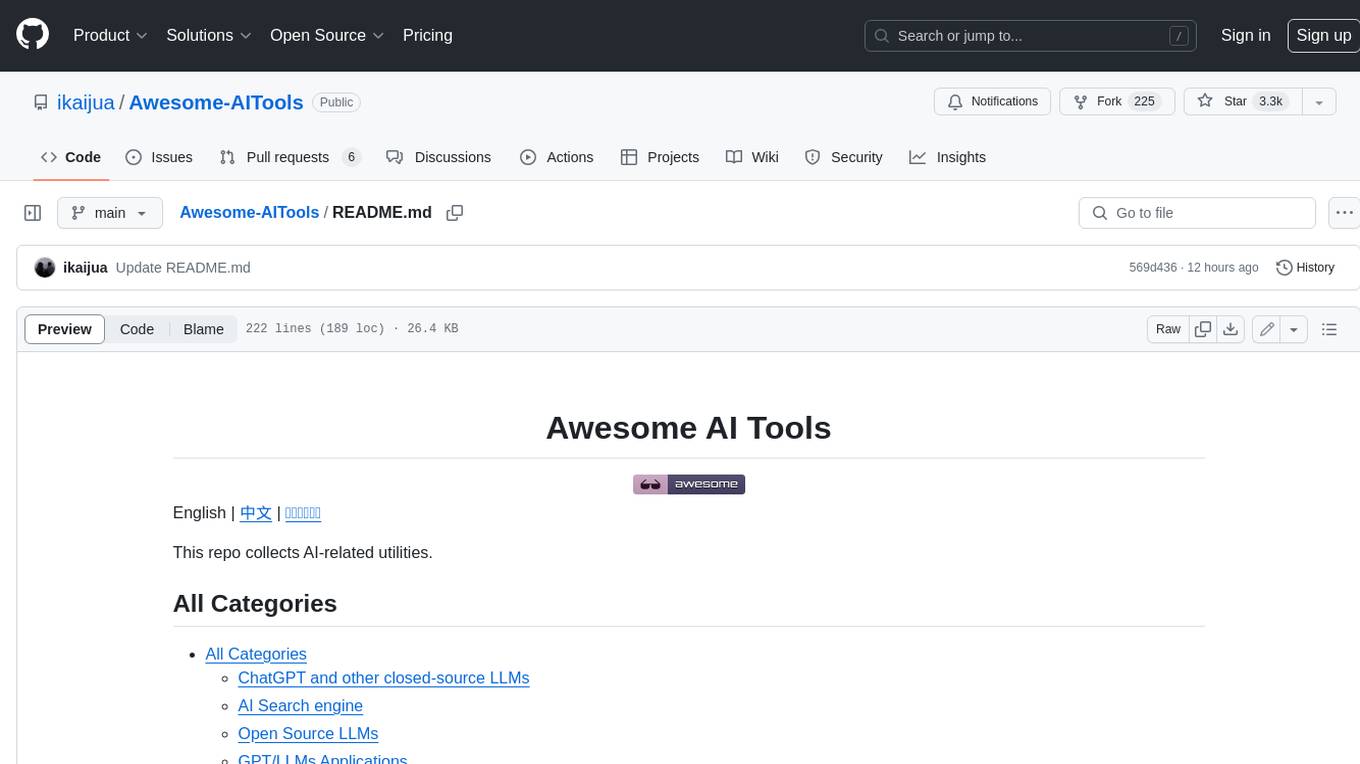Open Awesome-AITools breadcrumb link
1360x764 pixels.
point(249,213)
